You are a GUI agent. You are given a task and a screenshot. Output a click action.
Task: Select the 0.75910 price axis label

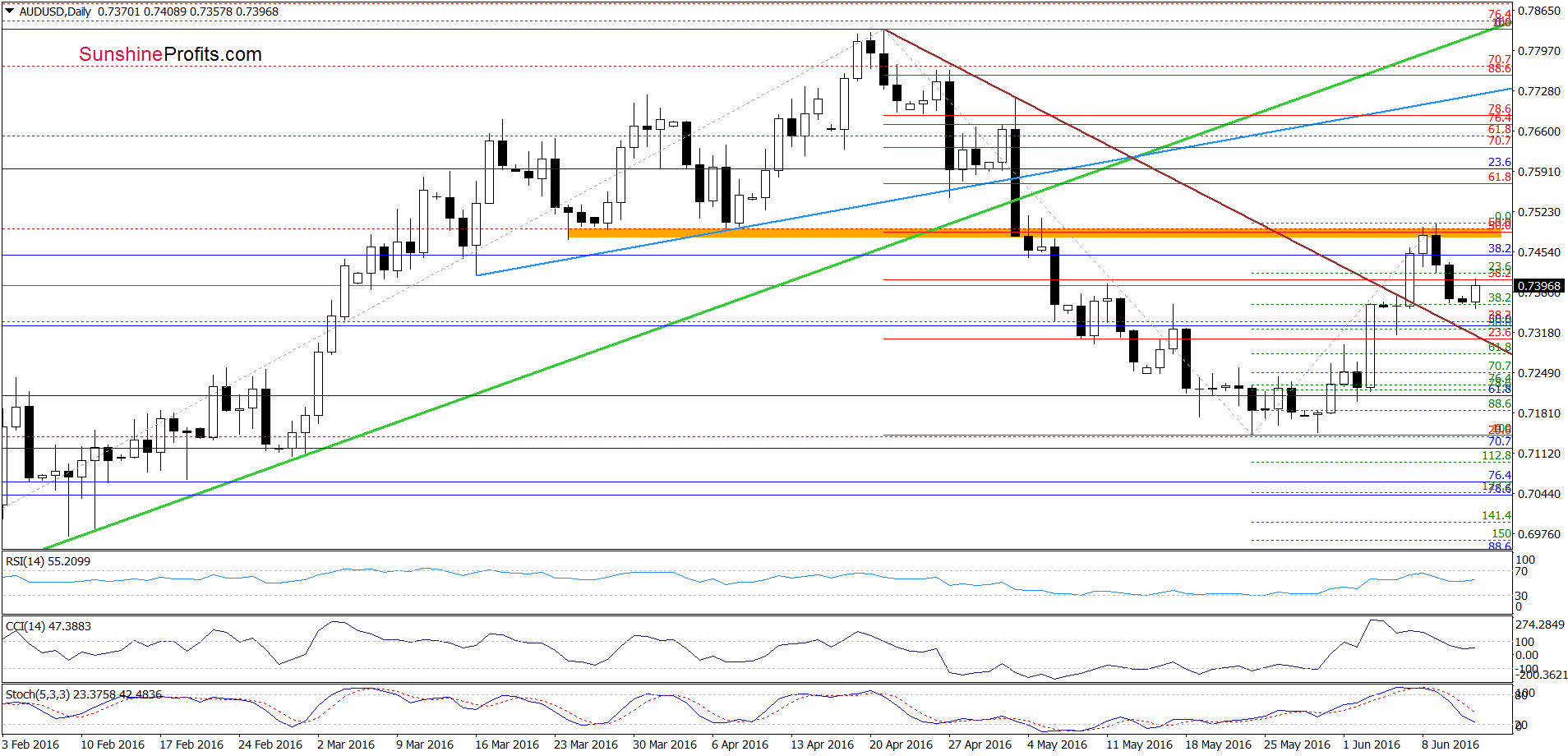[1538, 172]
